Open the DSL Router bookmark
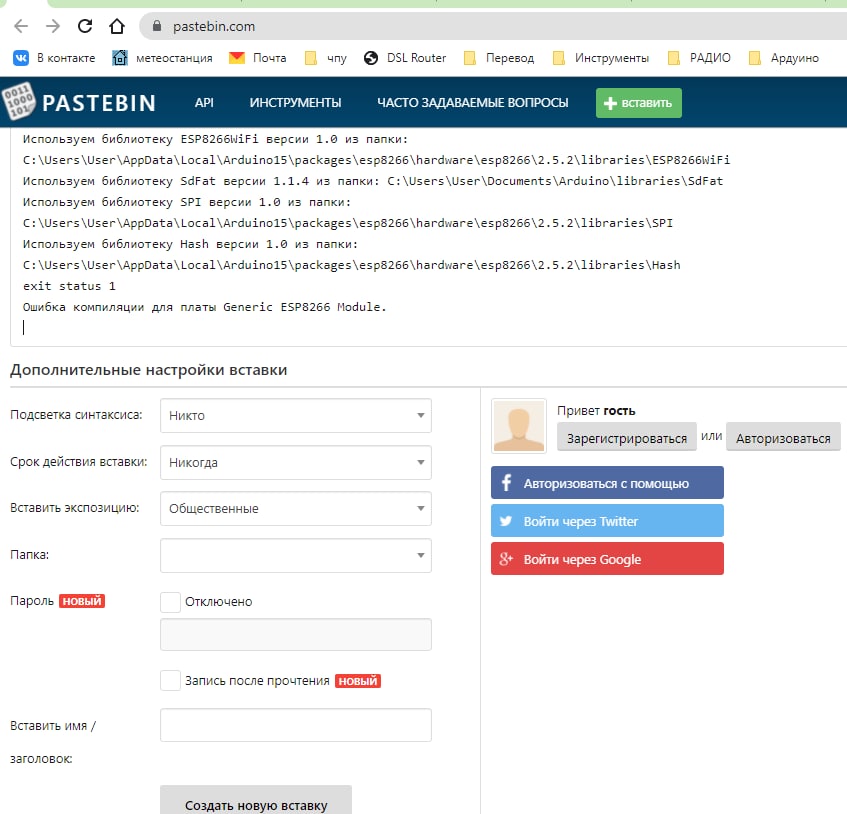 tap(405, 58)
